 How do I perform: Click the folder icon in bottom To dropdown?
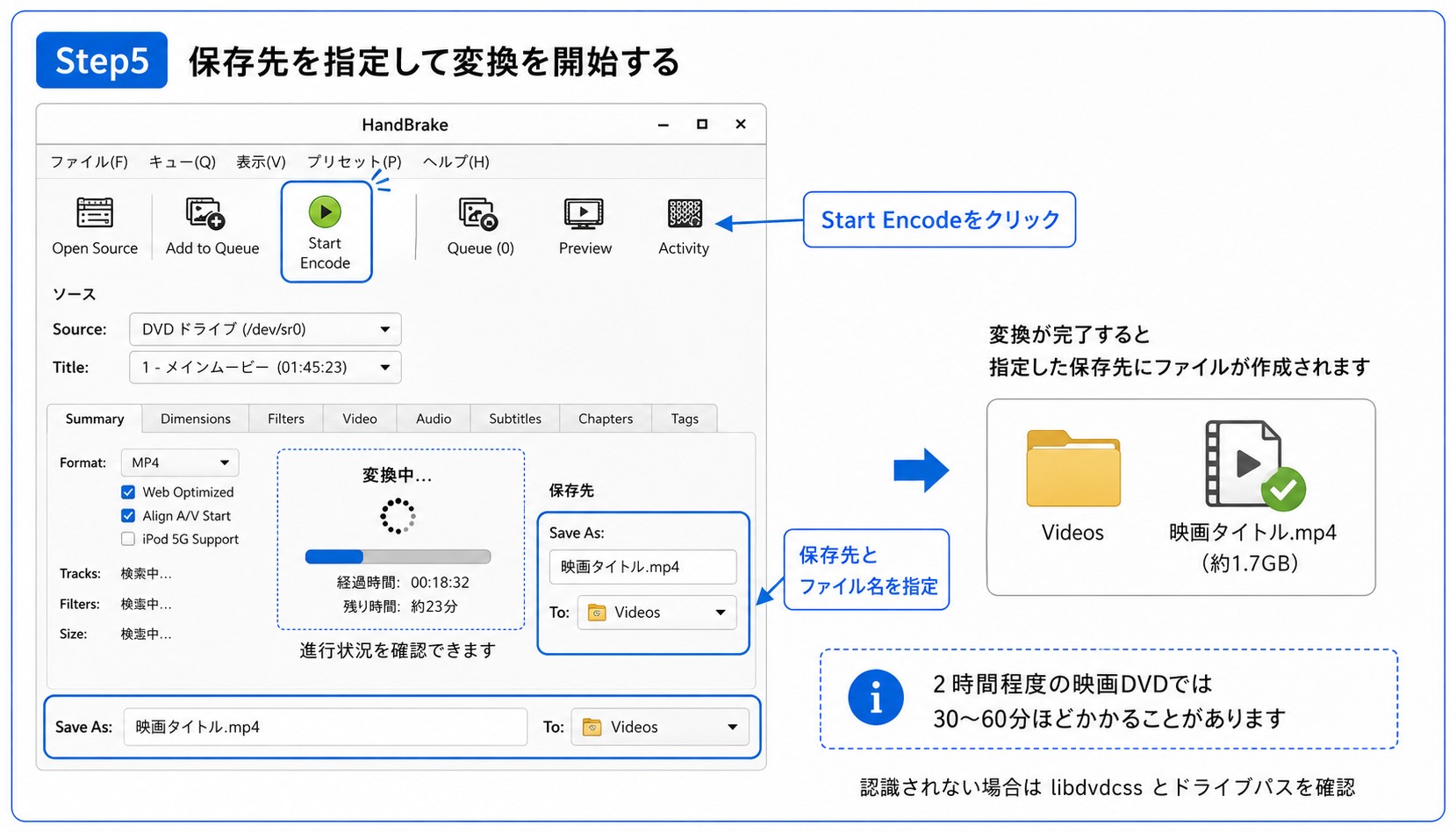pyautogui.click(x=592, y=728)
